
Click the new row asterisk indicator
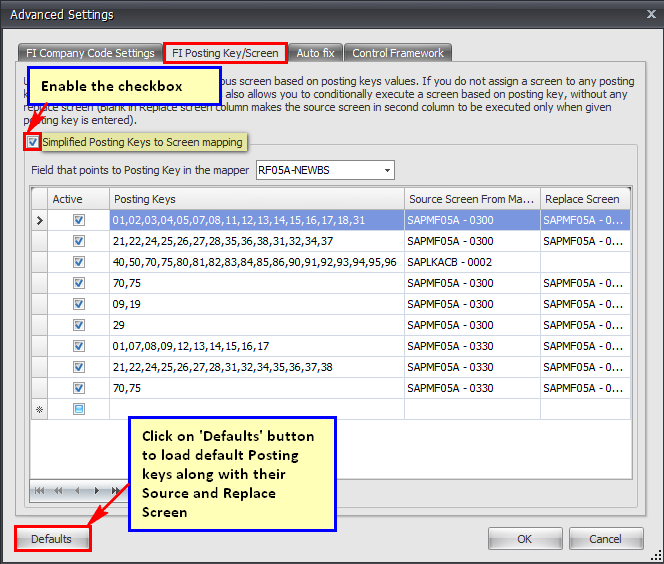click(39, 409)
